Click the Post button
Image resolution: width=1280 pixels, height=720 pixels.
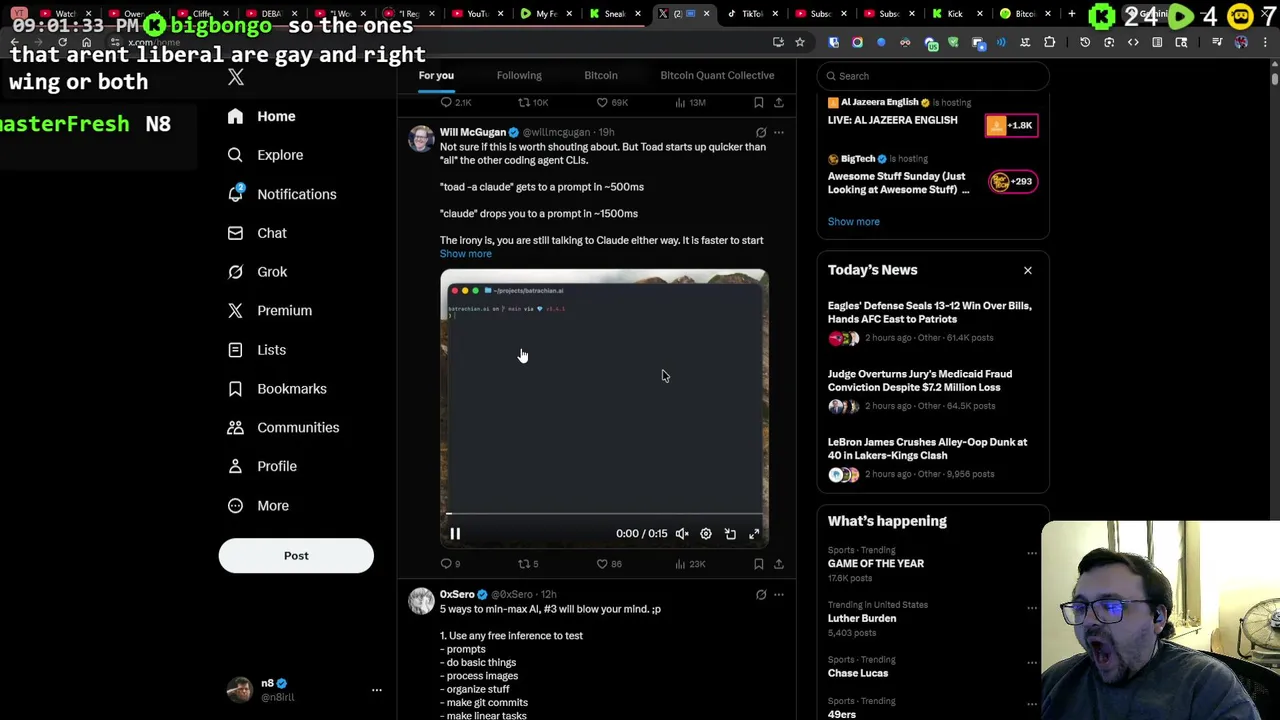296,556
